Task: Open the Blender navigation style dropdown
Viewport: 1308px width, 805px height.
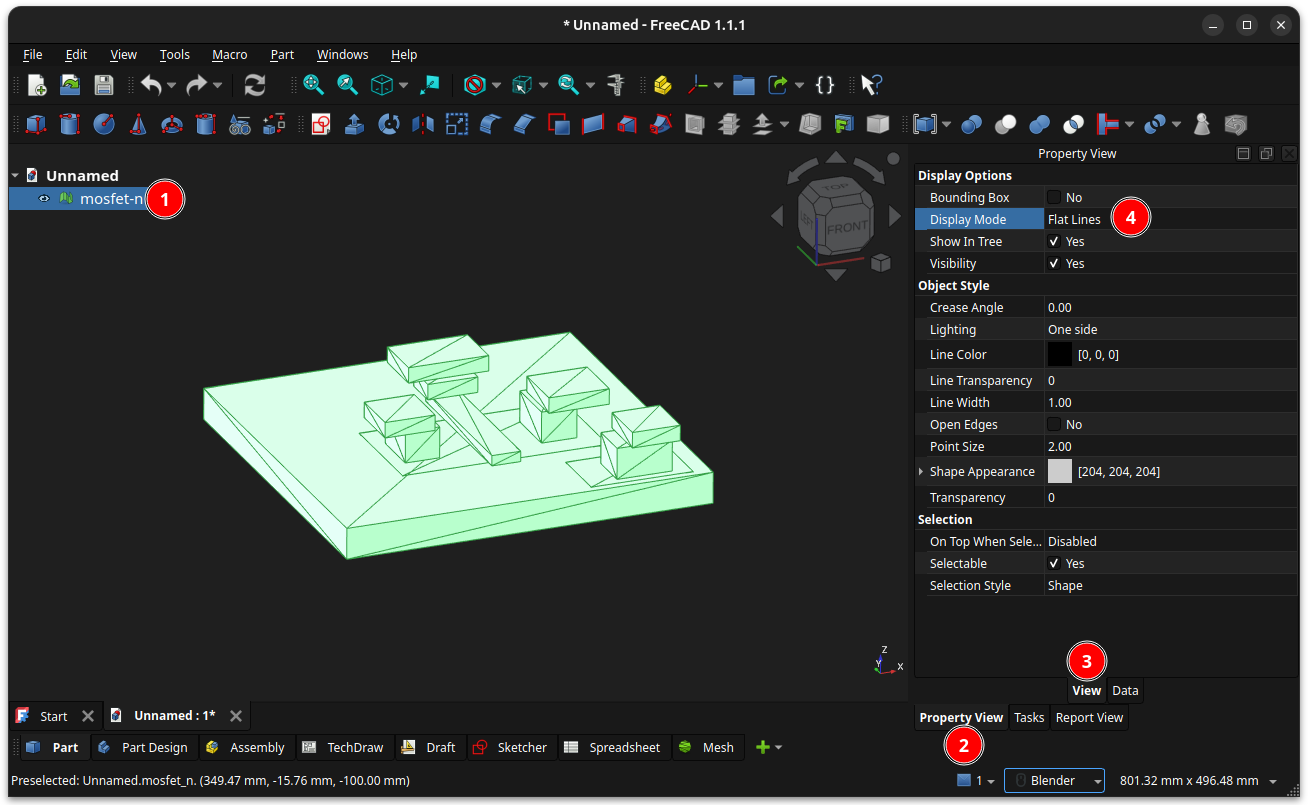Action: point(1054,780)
